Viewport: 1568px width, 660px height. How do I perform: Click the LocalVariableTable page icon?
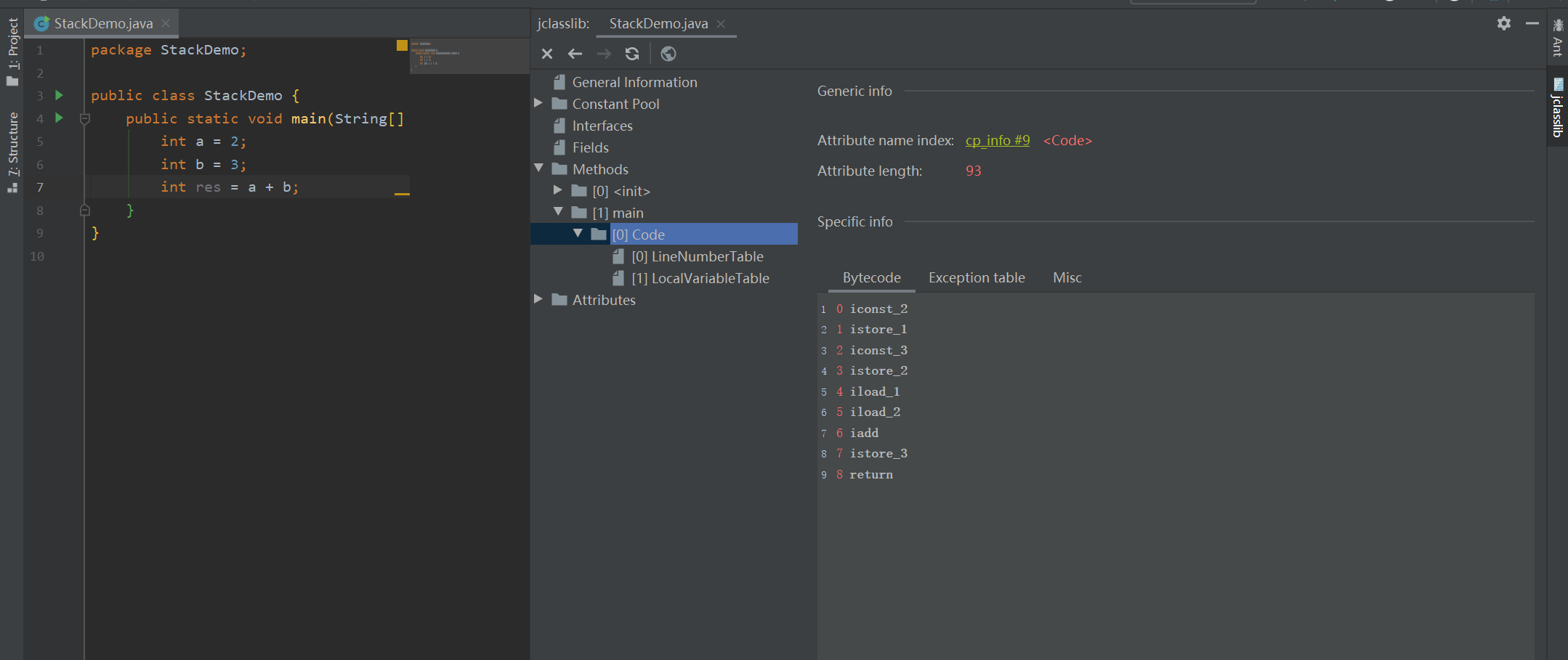[618, 278]
